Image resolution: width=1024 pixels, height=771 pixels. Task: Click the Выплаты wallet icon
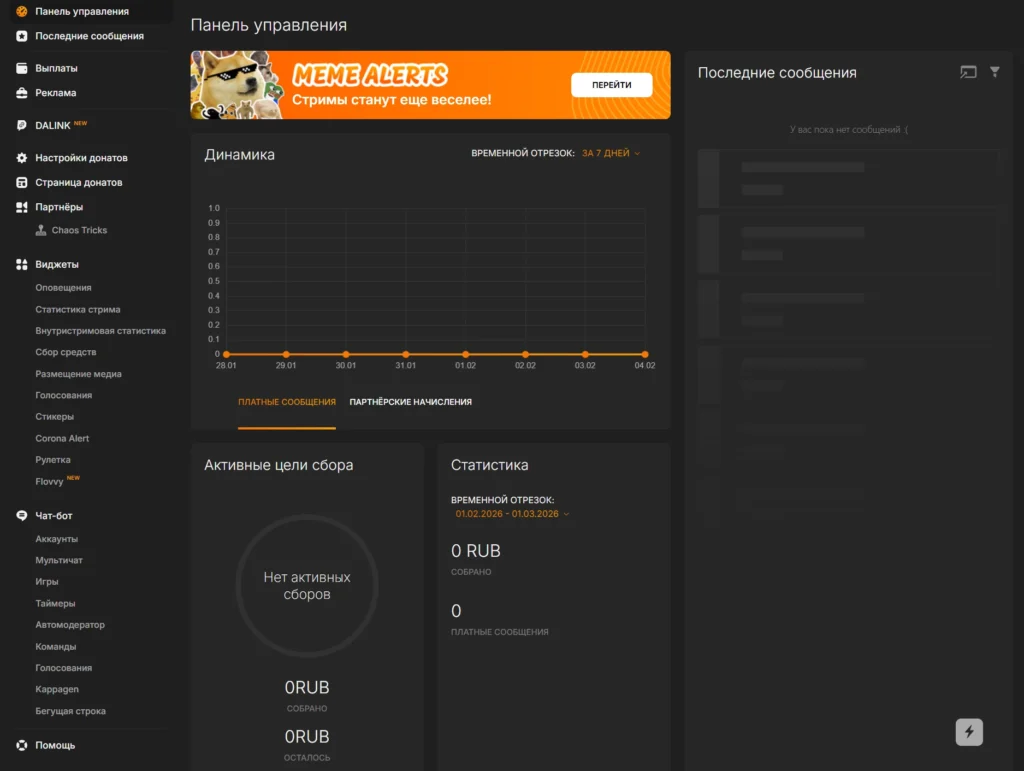point(22,69)
